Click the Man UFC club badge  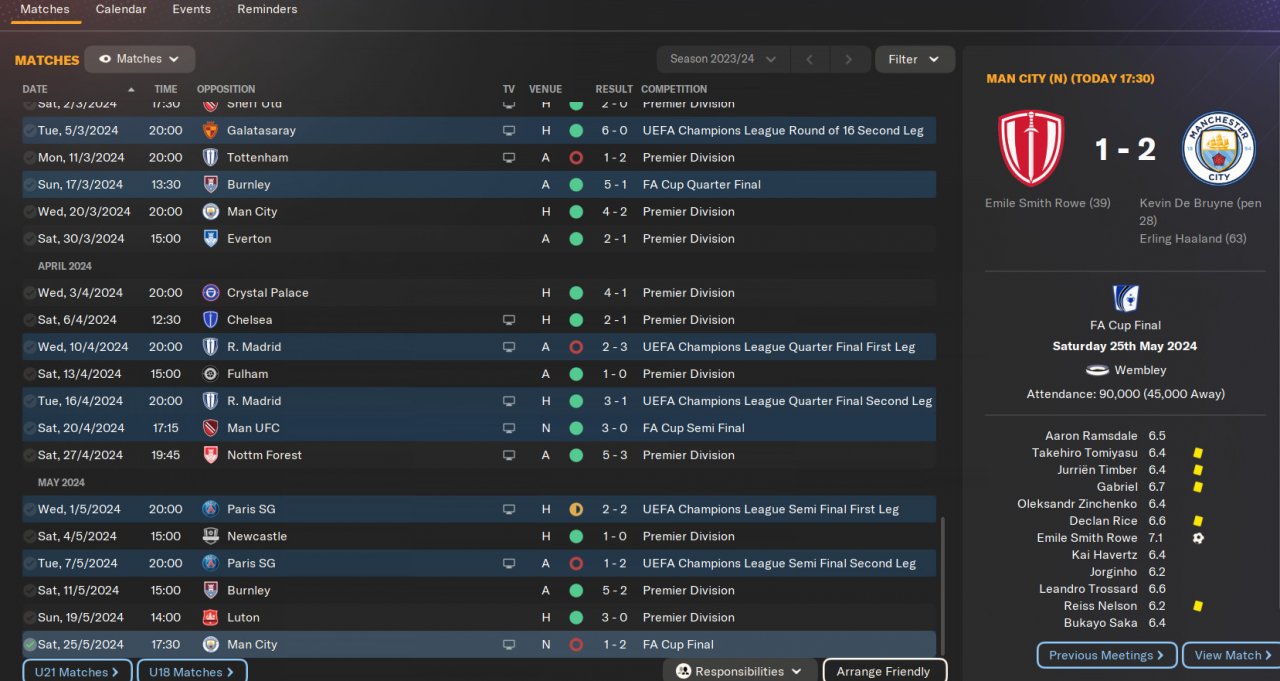[x=210, y=428]
